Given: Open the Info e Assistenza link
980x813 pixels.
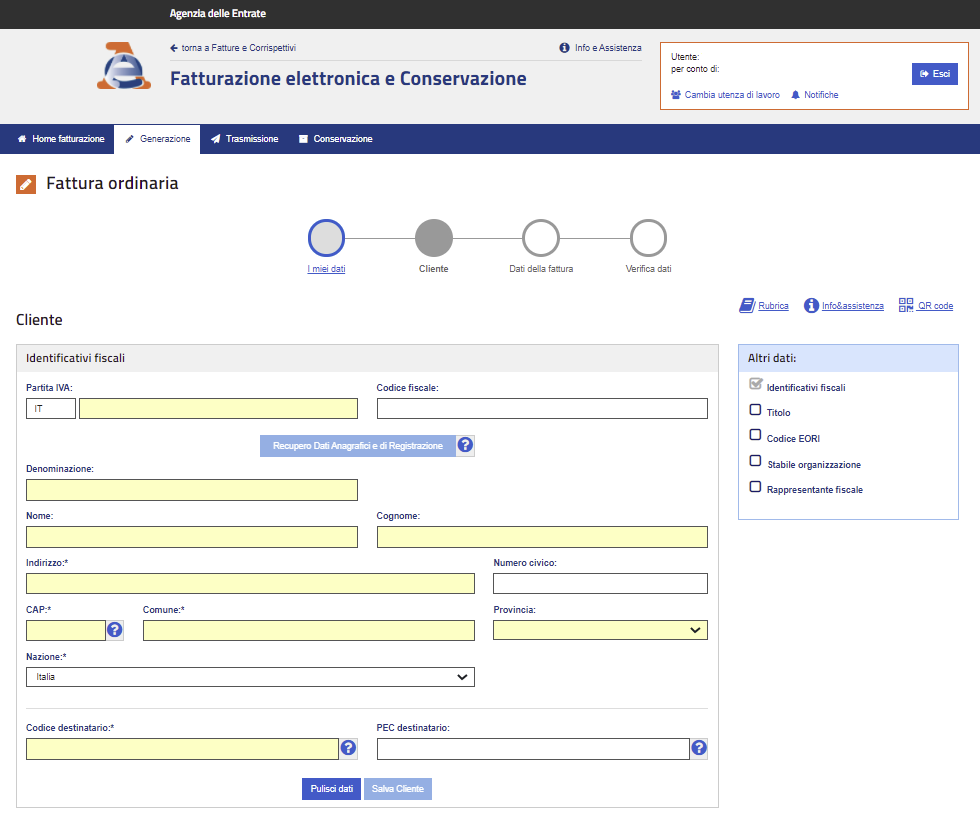Looking at the screenshot, I should point(608,48).
